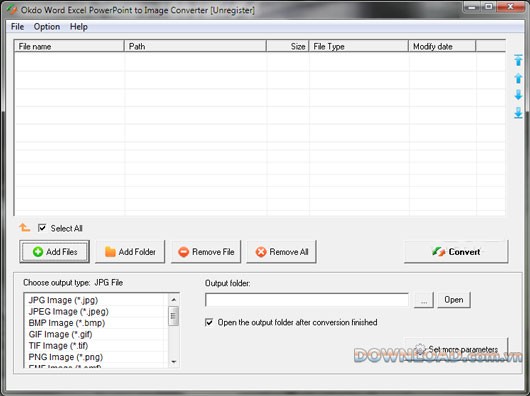Sort by Size column header
Screen dimensions: 530x396
coord(288,46)
